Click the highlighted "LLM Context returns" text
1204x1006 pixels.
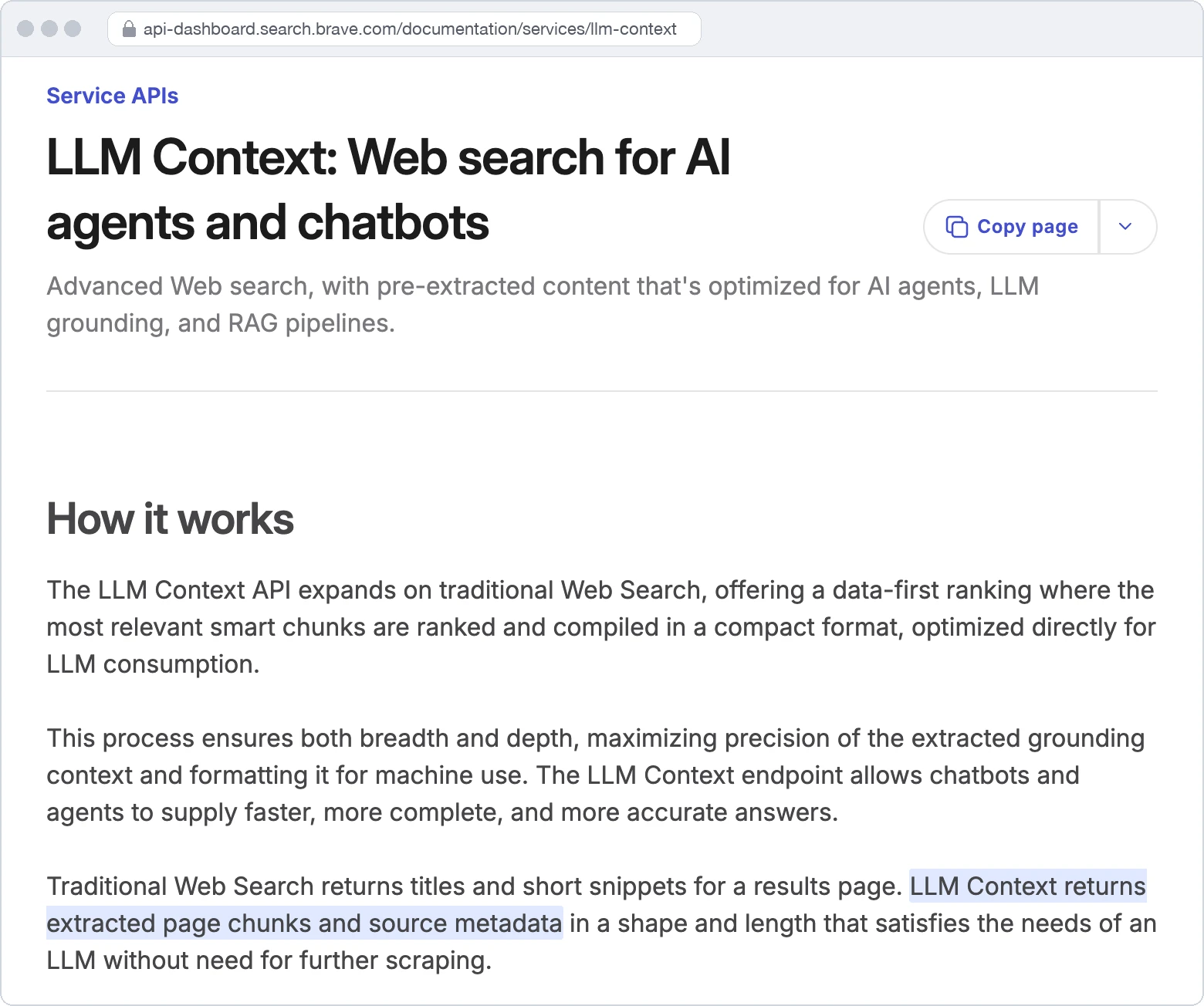pyautogui.click(x=1028, y=886)
